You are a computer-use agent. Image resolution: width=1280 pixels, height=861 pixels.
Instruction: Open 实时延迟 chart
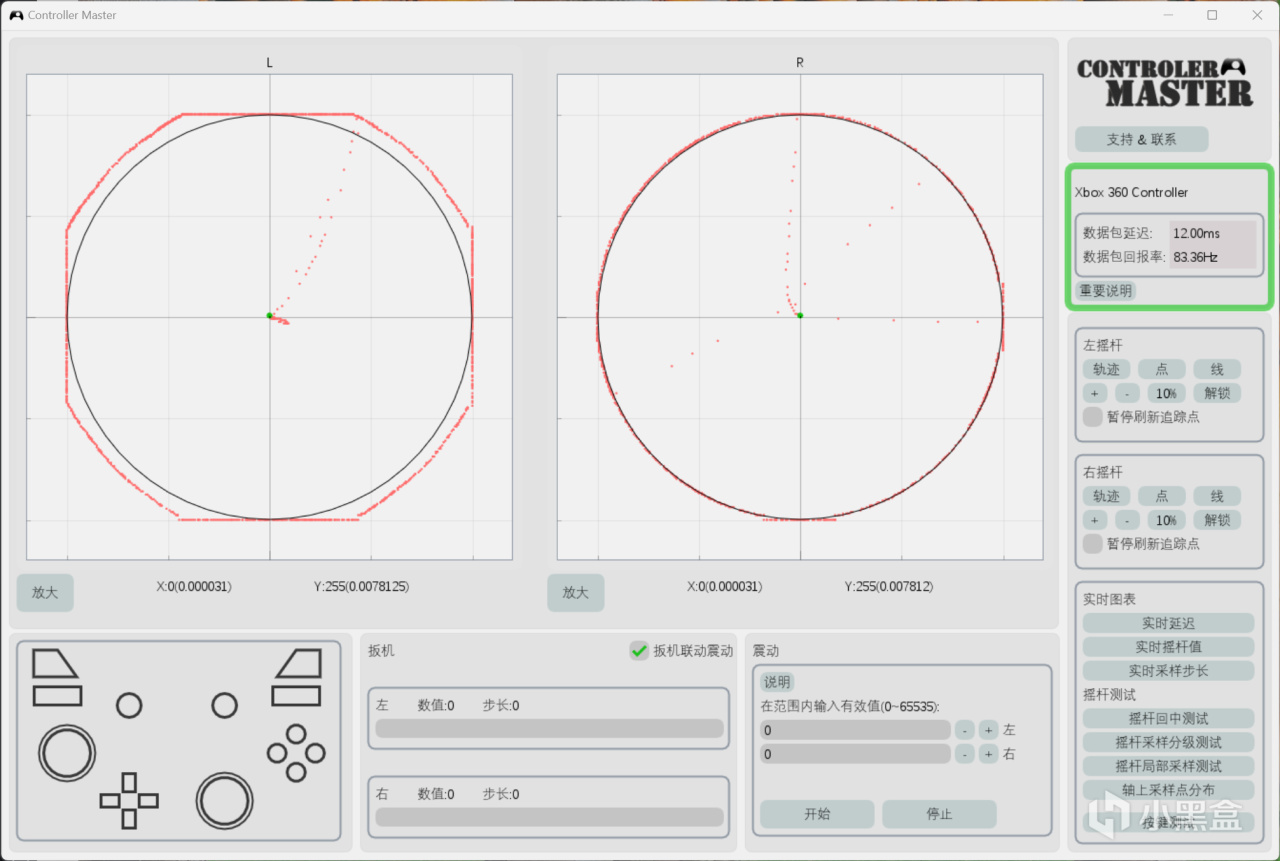[1168, 623]
